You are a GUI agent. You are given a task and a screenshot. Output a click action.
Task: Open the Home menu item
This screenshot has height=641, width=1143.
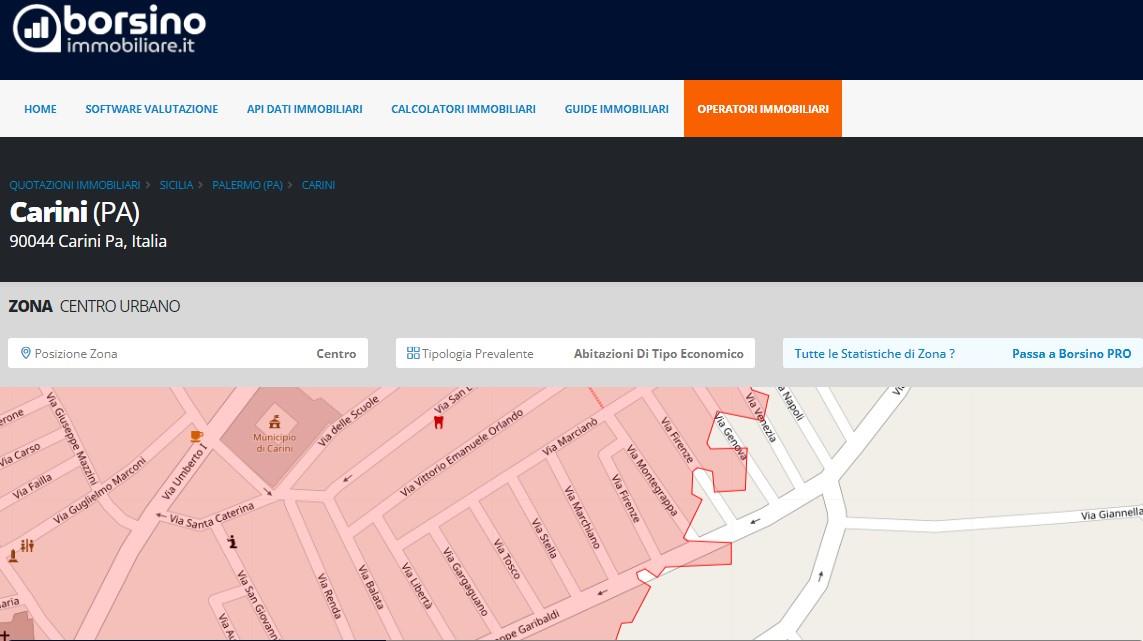tap(40, 109)
